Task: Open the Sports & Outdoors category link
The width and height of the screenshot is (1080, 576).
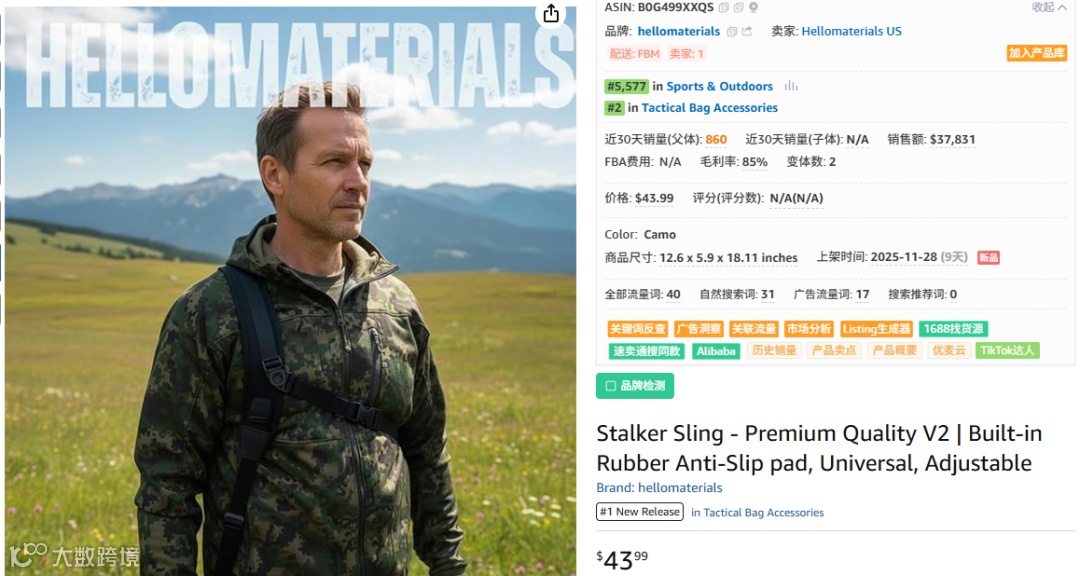Action: tap(719, 86)
